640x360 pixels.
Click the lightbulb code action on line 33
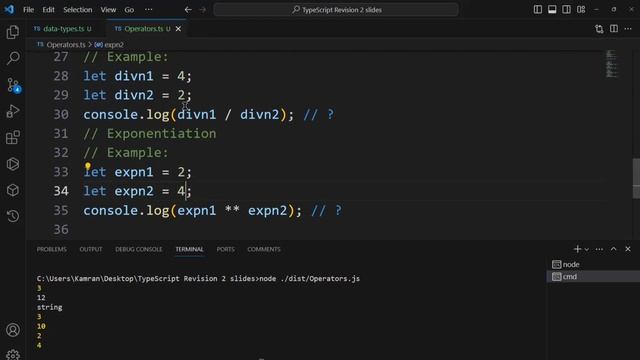(88, 166)
